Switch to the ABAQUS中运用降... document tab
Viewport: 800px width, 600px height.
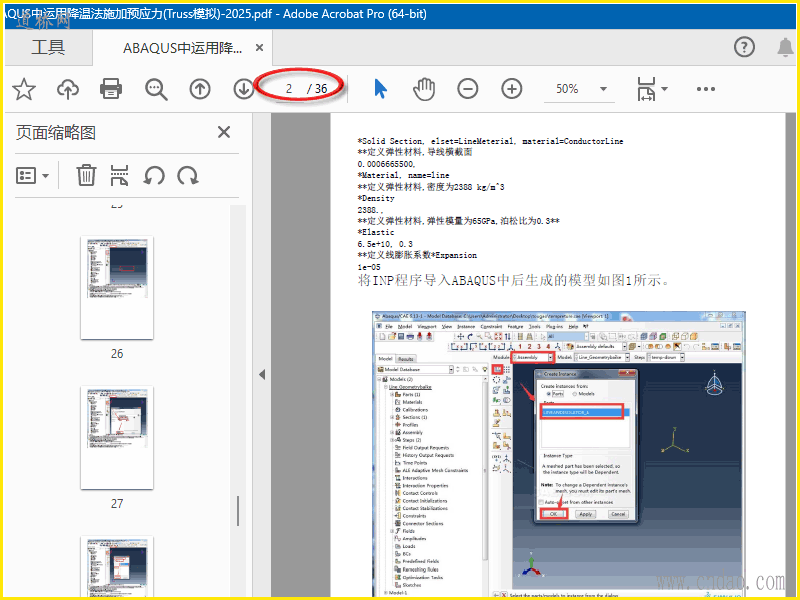click(182, 48)
